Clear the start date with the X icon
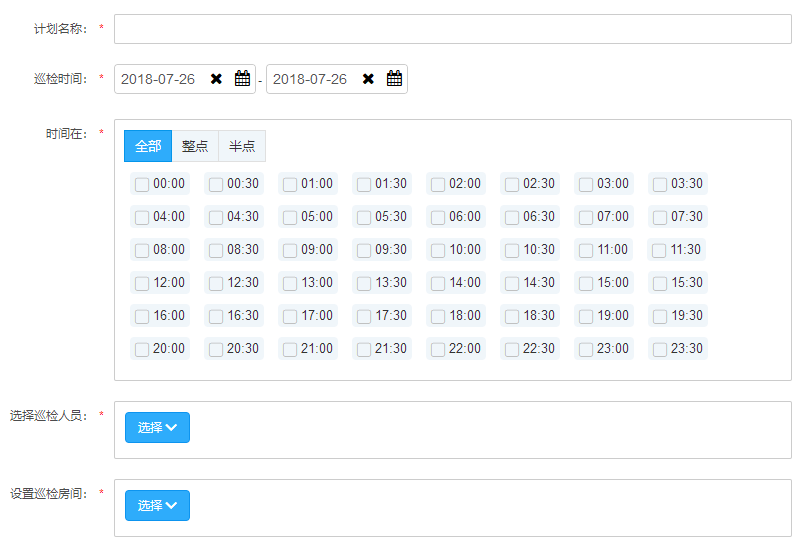Image resolution: width=803 pixels, height=549 pixels. coord(216,79)
